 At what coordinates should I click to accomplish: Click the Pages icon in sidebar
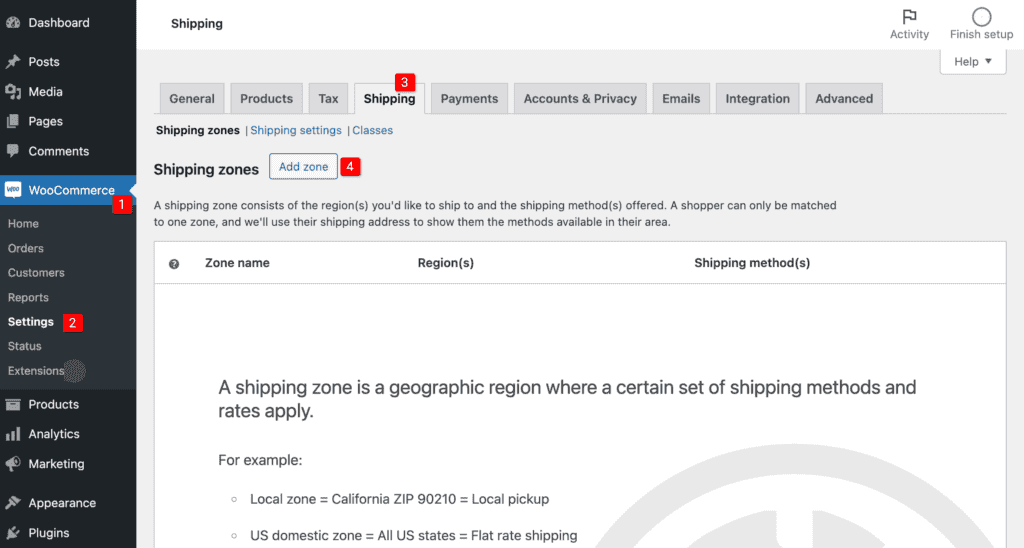point(13,122)
